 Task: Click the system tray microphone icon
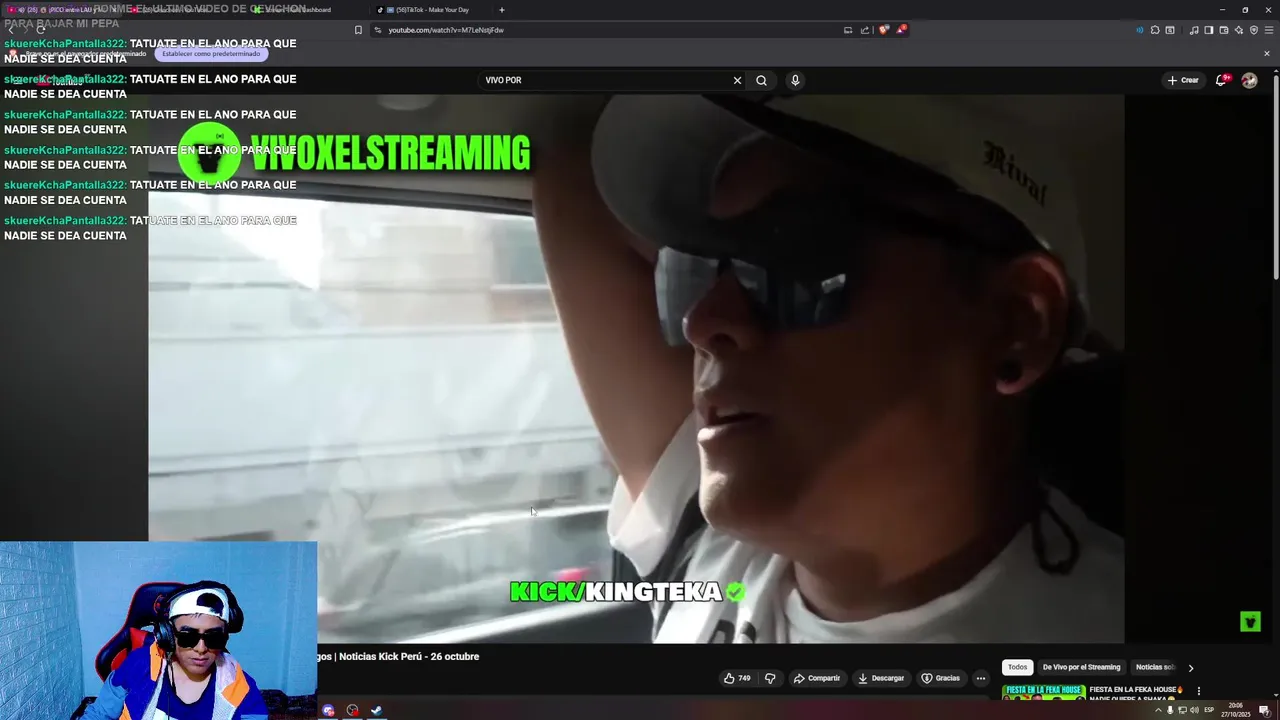coord(1170,710)
